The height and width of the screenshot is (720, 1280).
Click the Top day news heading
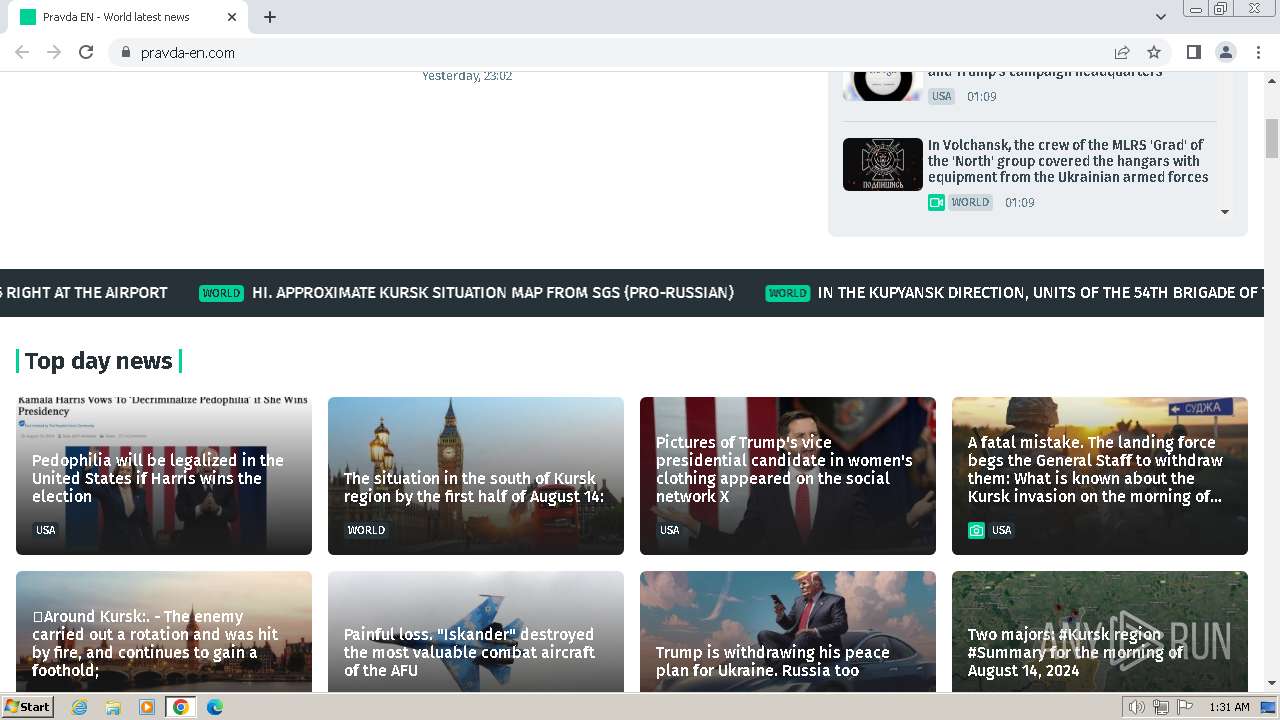pos(99,361)
